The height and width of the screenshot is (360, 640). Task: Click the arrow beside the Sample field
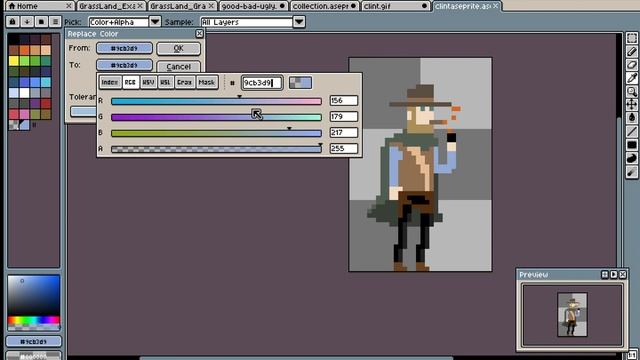pyautogui.click(x=299, y=22)
